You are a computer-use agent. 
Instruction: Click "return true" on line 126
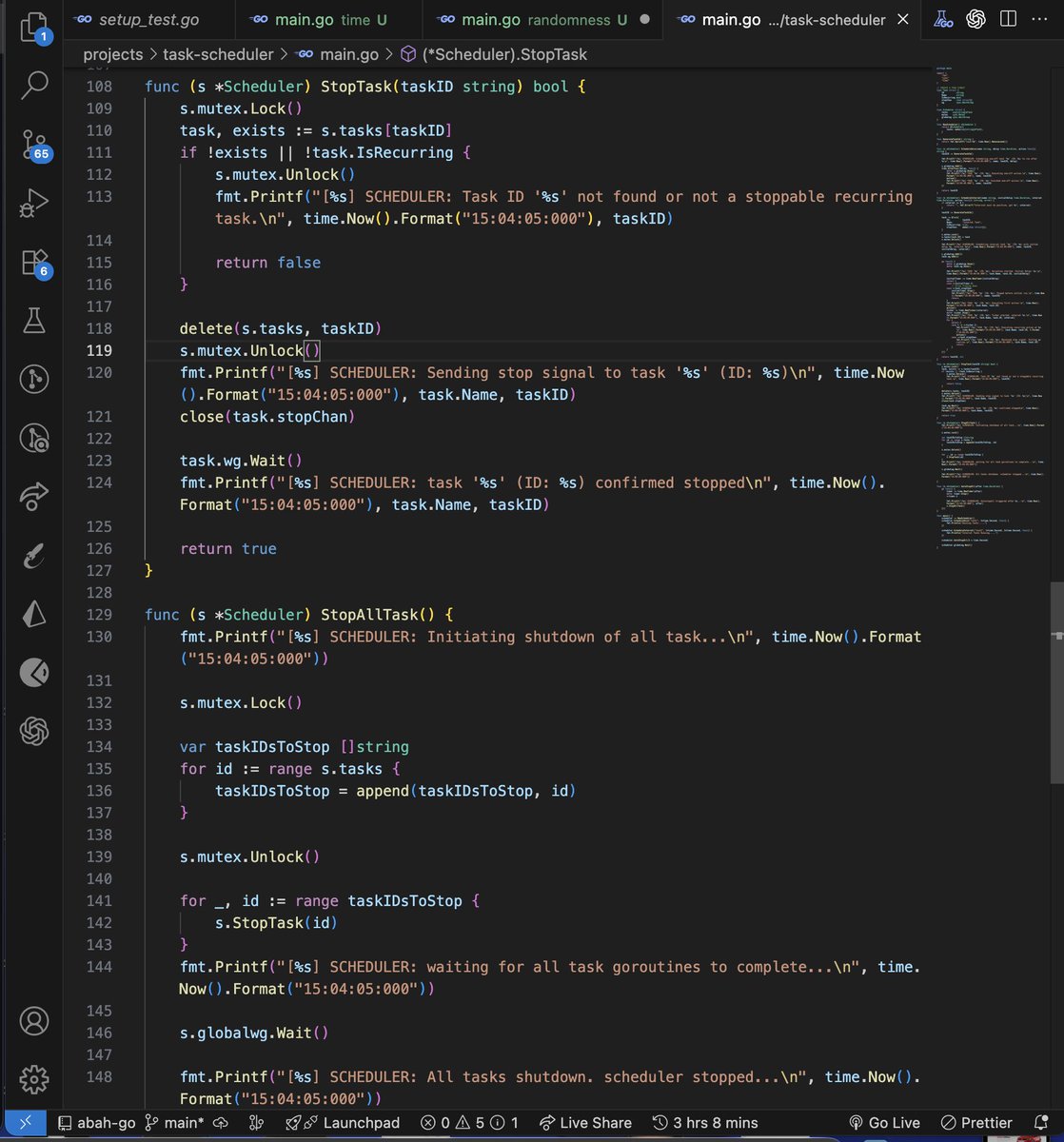[228, 549]
